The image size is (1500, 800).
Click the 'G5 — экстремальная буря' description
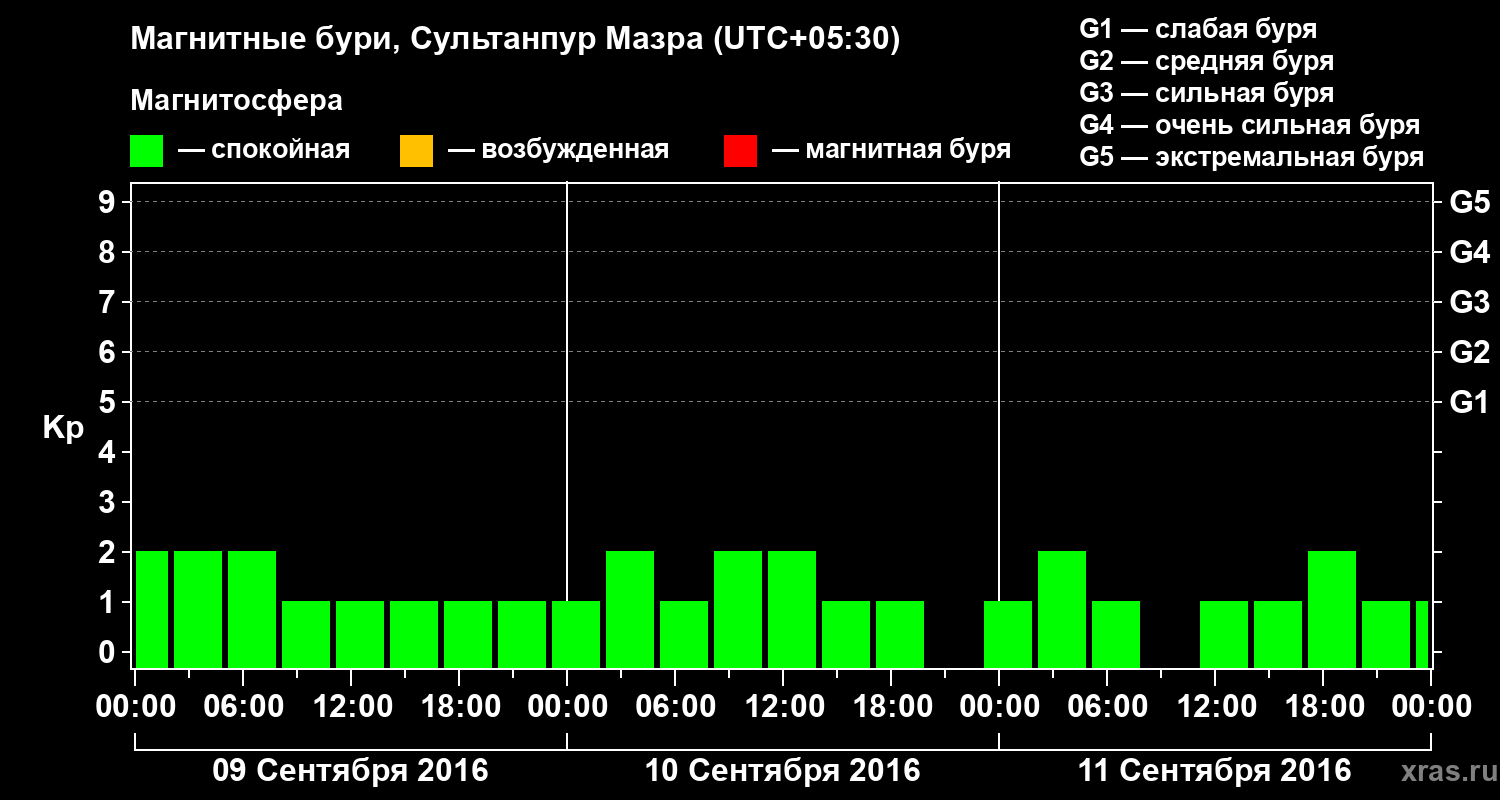[x=1252, y=157]
